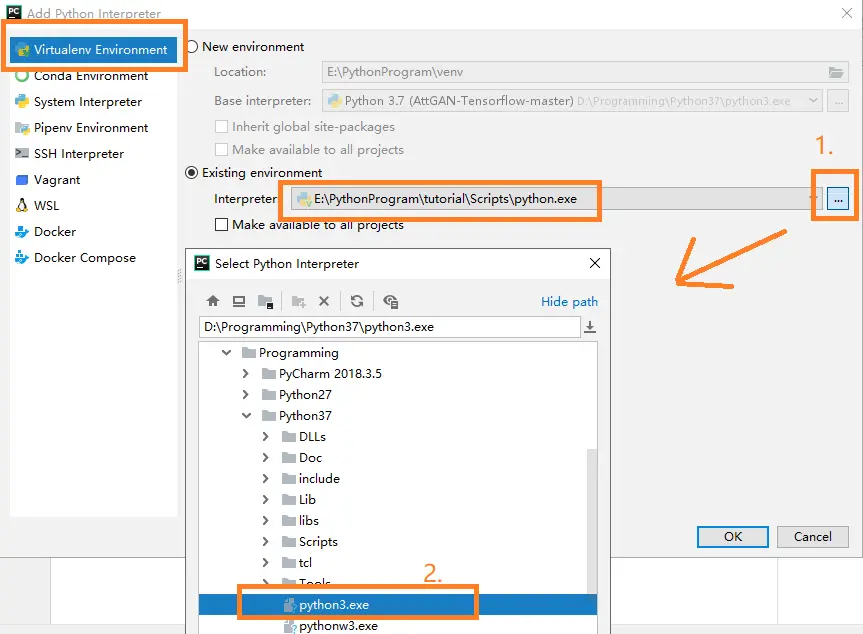
Task: Click the file tree vertical scrollbar
Action: [x=592, y=522]
